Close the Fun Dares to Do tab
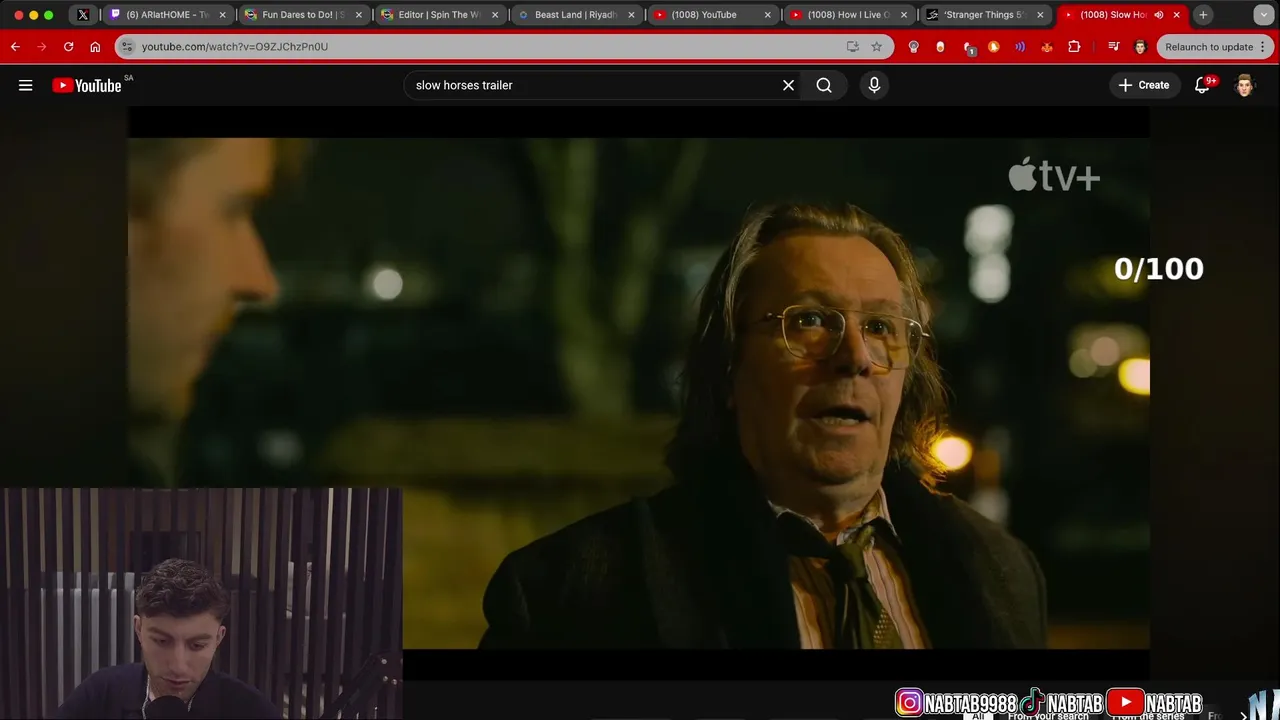The width and height of the screenshot is (1280, 720). click(358, 15)
